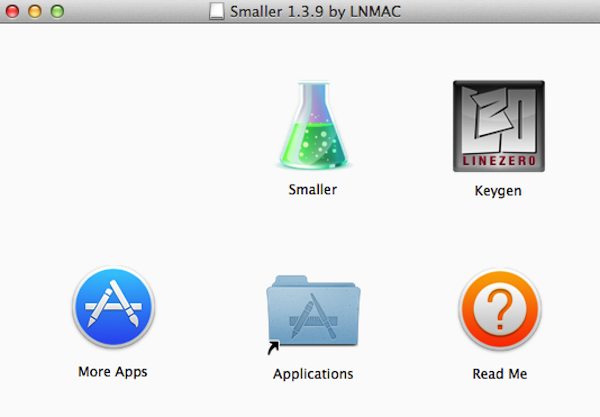Select the Smaller flask app icon
The height and width of the screenshot is (417, 600).
point(313,125)
